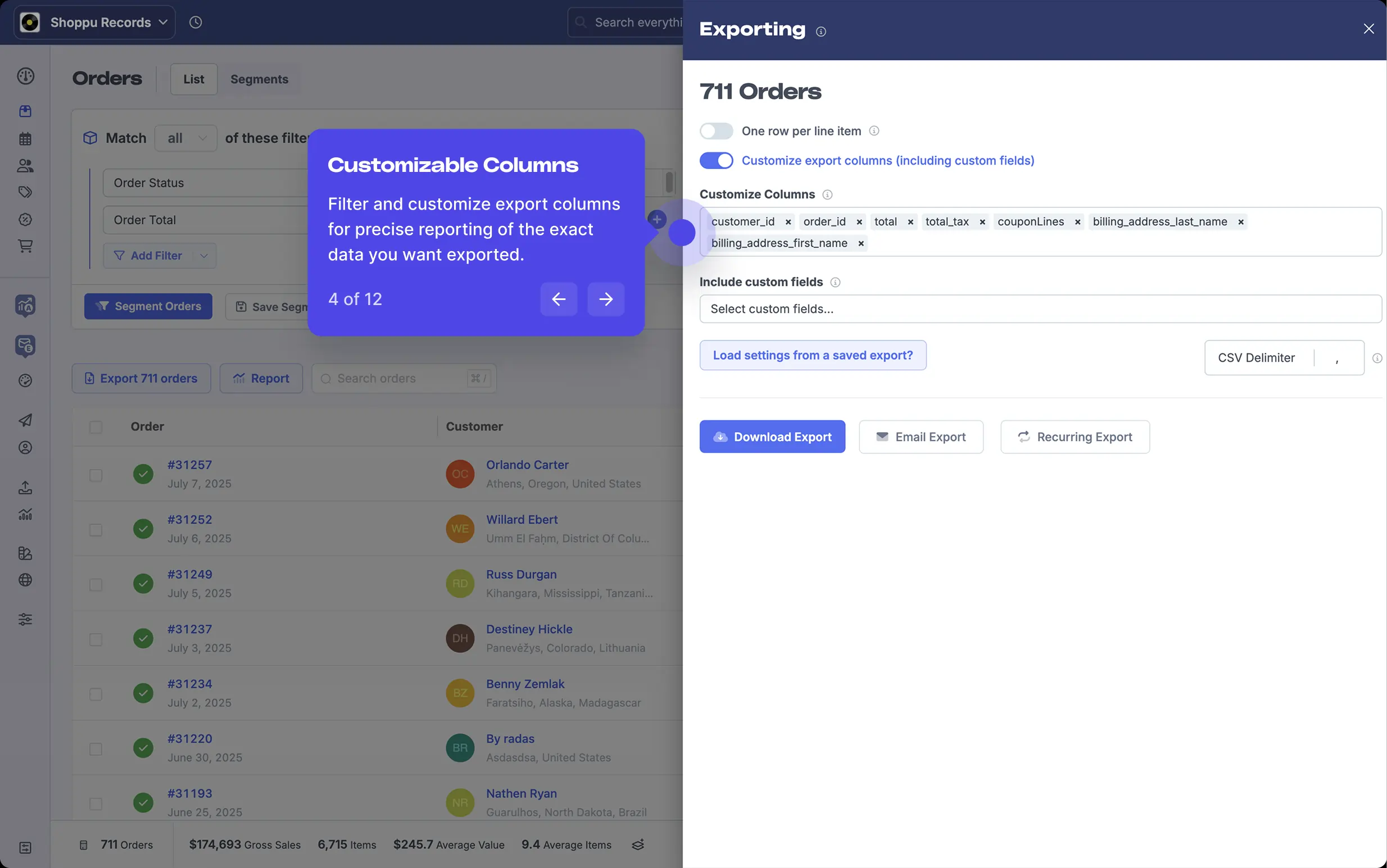This screenshot has height=868, width=1387.
Task: Enable One row per line item toggle
Action: 716,131
